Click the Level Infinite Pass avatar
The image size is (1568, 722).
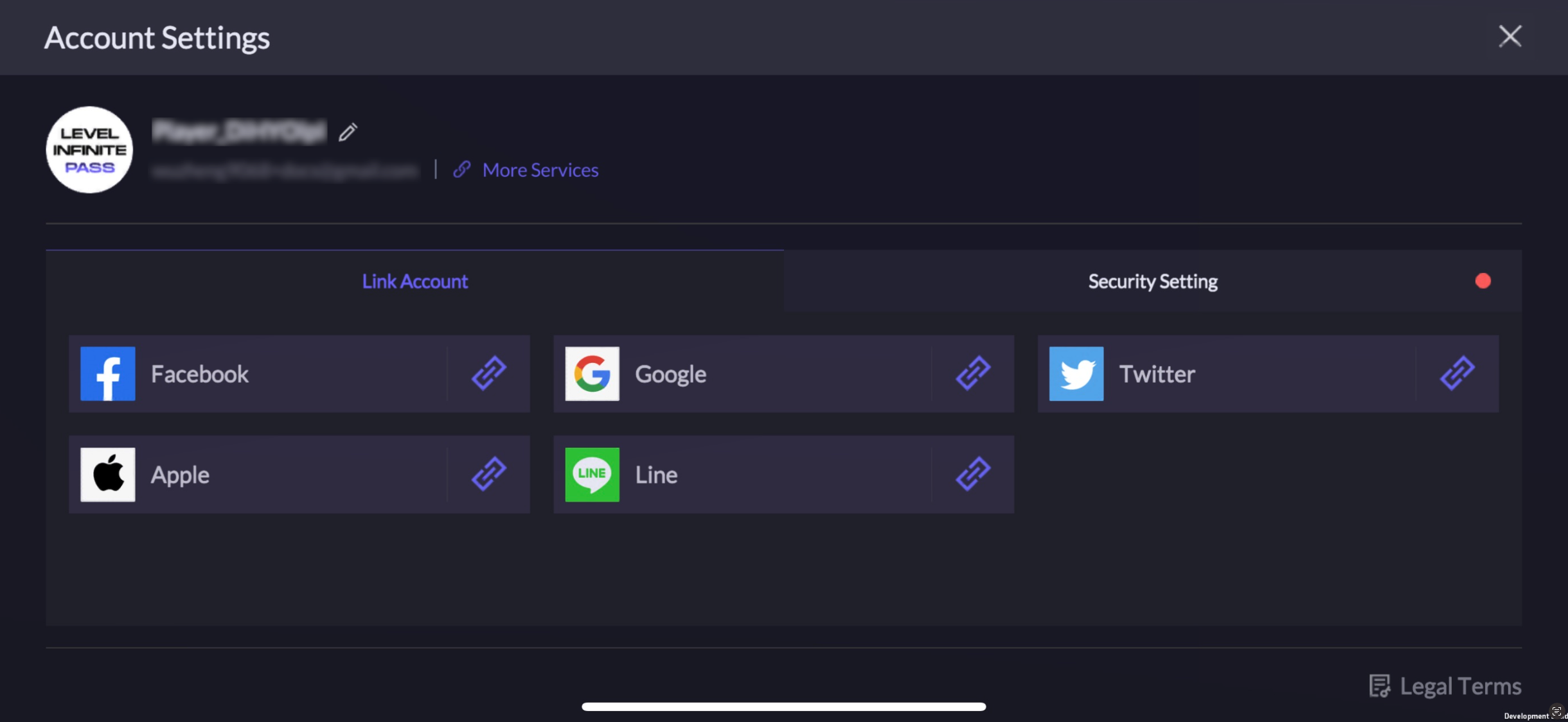(89, 150)
